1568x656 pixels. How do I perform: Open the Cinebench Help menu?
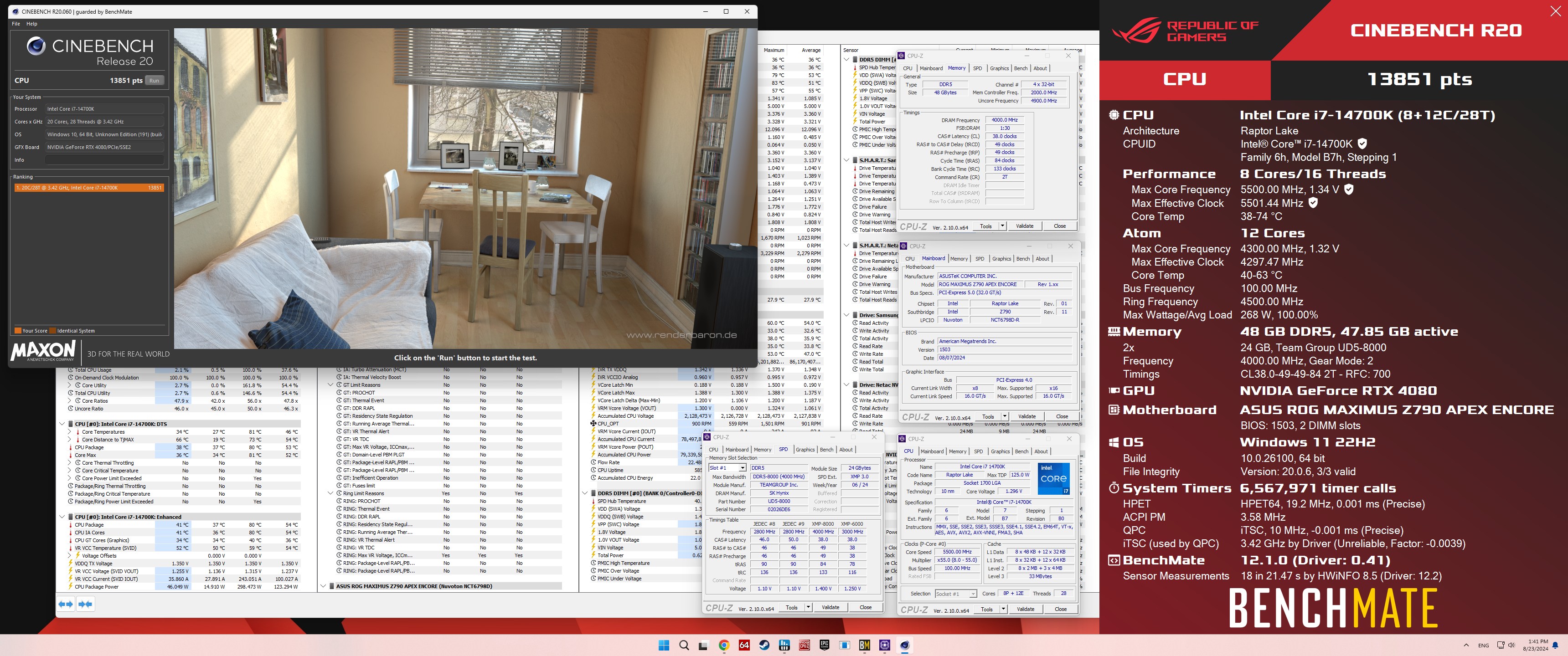click(x=31, y=24)
